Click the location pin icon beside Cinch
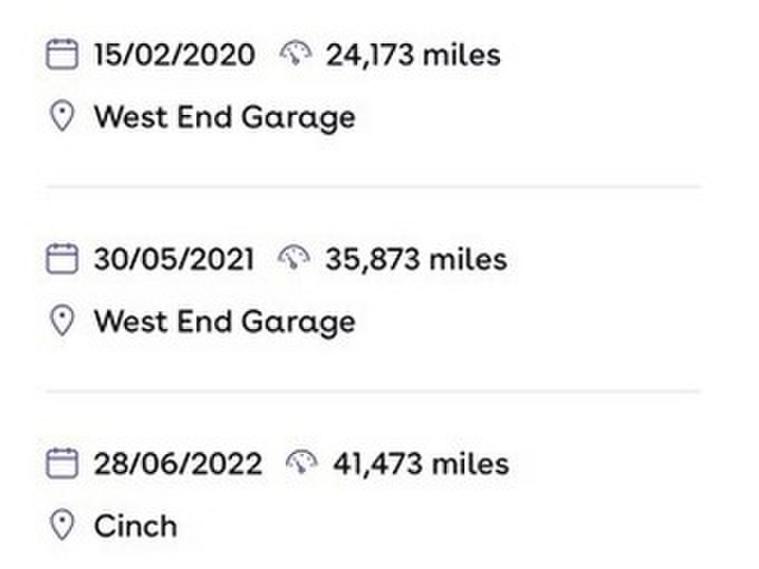Screen dimensions: 759x569 [62, 526]
